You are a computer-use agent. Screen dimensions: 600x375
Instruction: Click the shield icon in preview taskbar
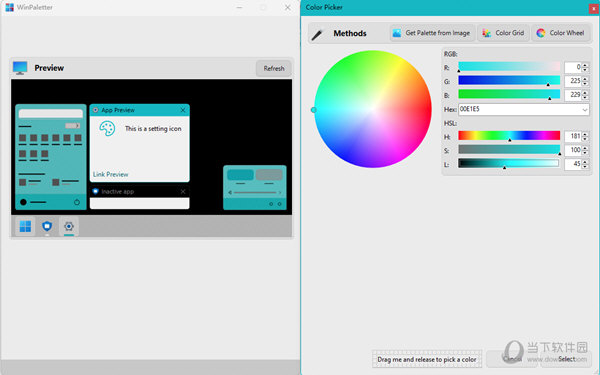[x=47, y=226]
